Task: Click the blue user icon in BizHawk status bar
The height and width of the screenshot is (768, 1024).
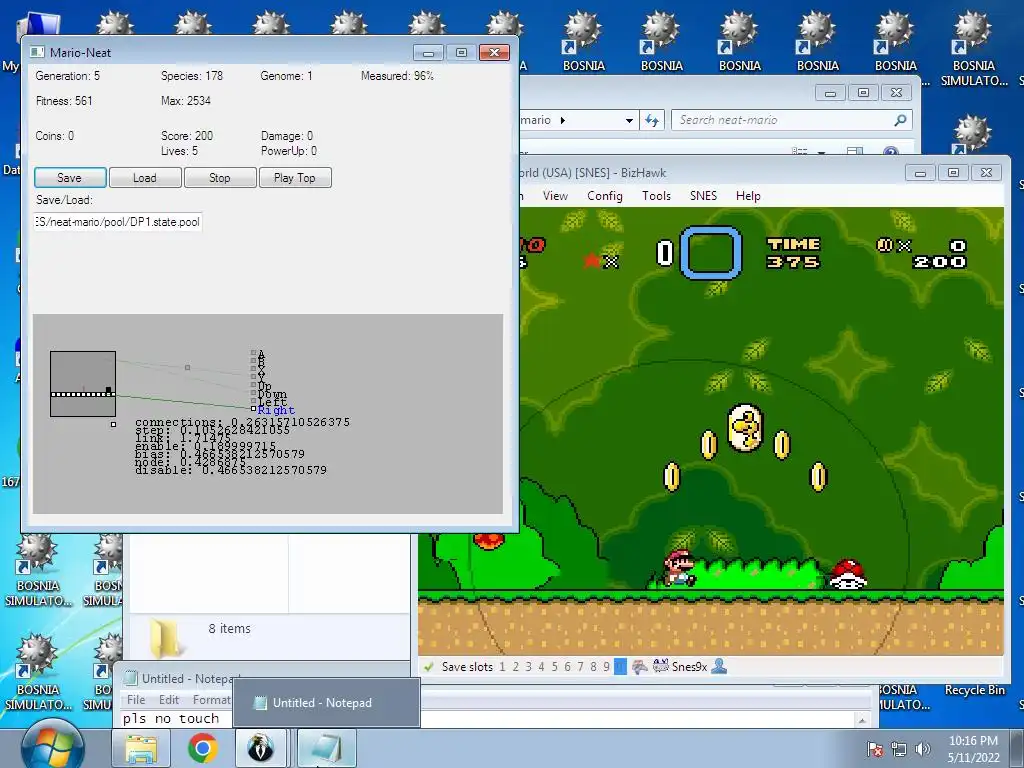Action: pos(719,667)
